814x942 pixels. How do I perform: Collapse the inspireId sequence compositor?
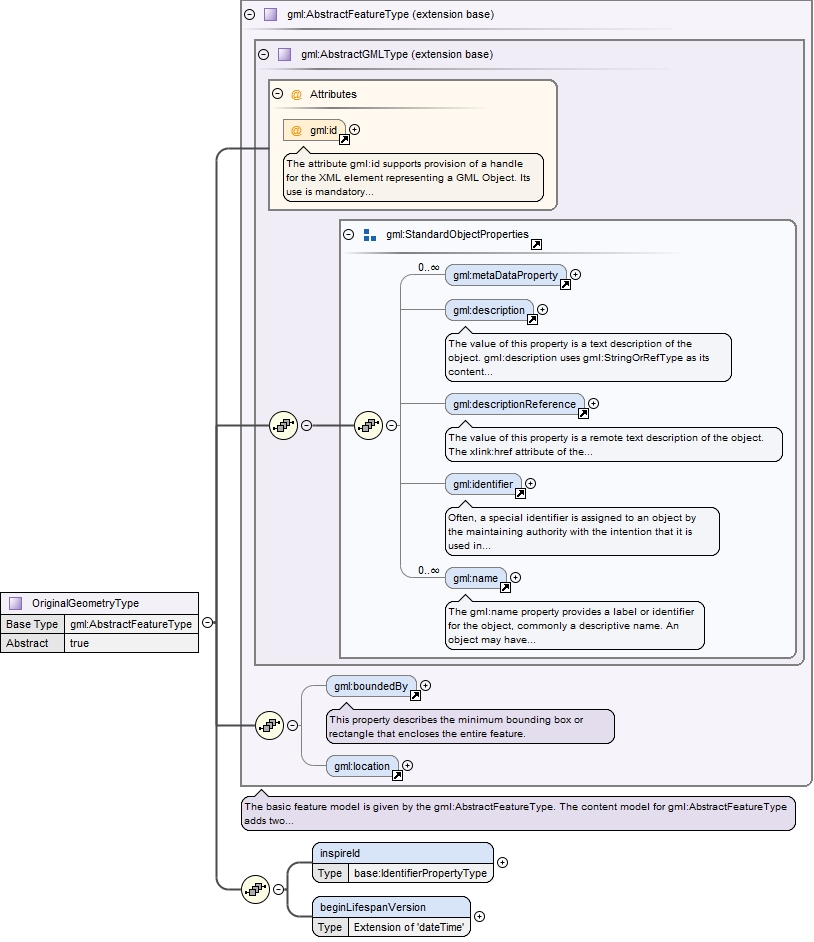pyautogui.click(x=279, y=890)
